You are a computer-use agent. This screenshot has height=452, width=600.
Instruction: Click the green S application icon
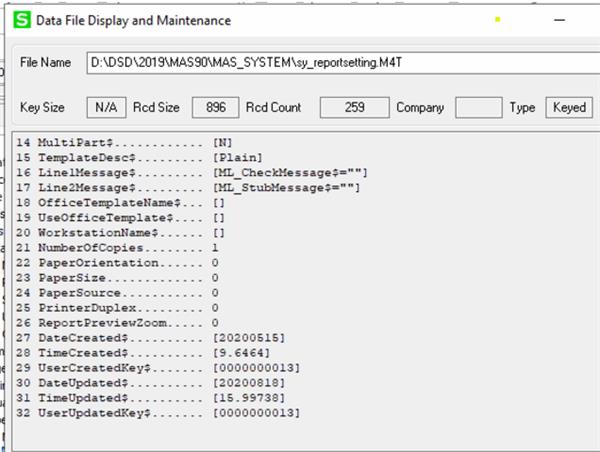(x=22, y=20)
